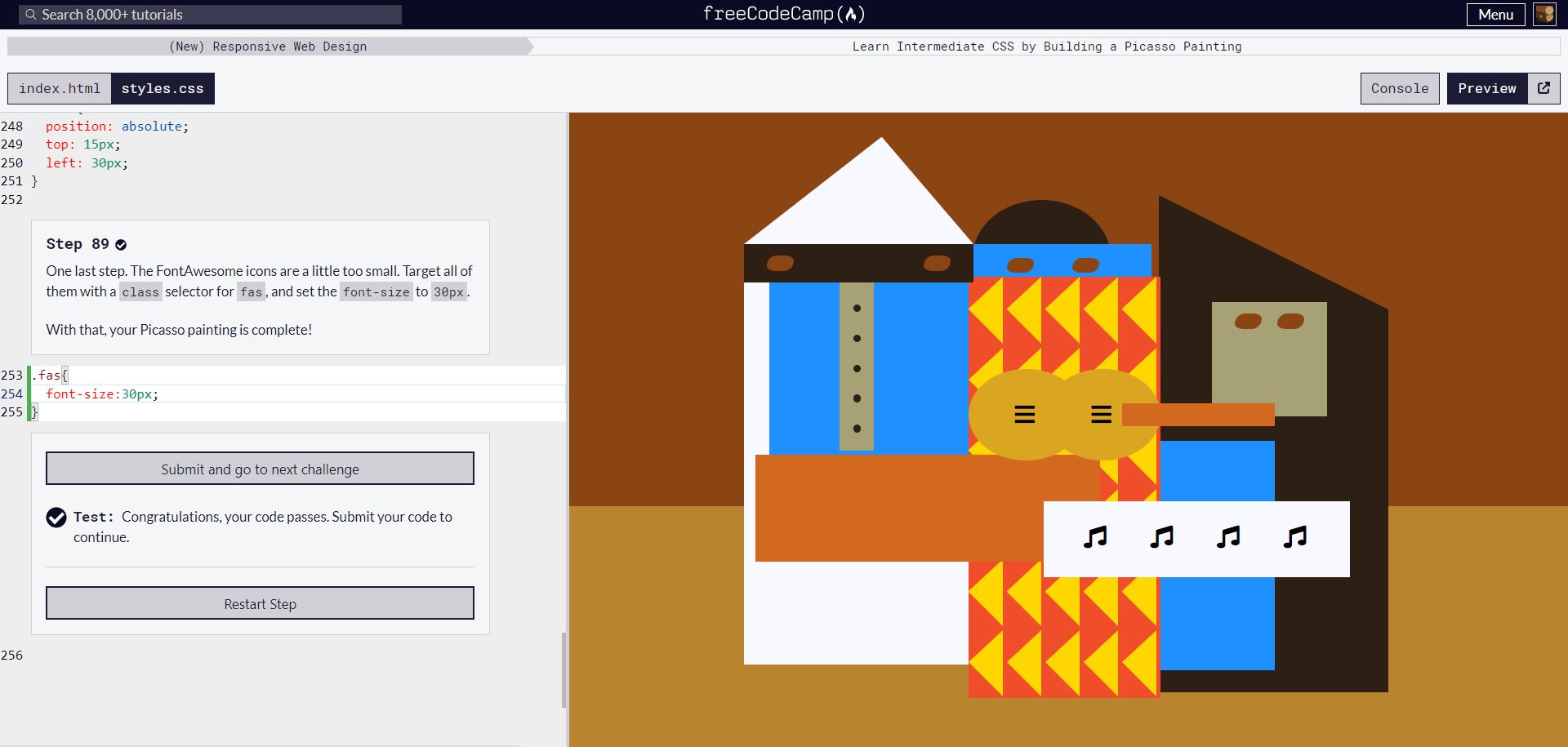This screenshot has height=747, width=1568.
Task: Open the user profile avatar
Action: [1544, 15]
